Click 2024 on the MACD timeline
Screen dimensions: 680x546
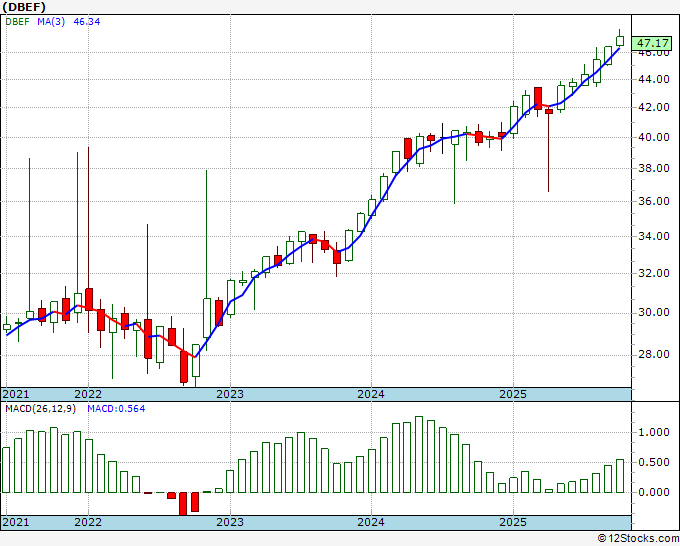point(371,522)
